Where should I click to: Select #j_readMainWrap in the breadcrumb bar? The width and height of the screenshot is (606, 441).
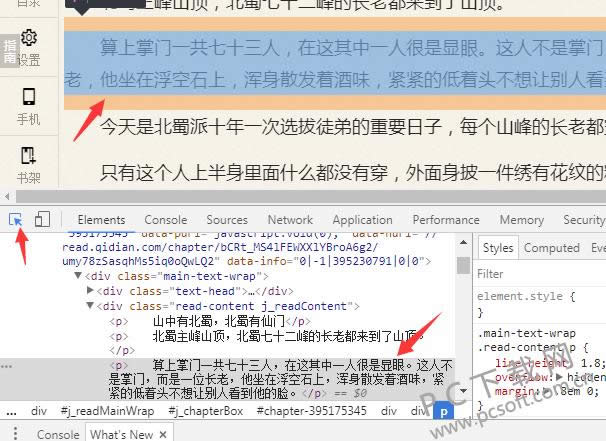click(107, 410)
